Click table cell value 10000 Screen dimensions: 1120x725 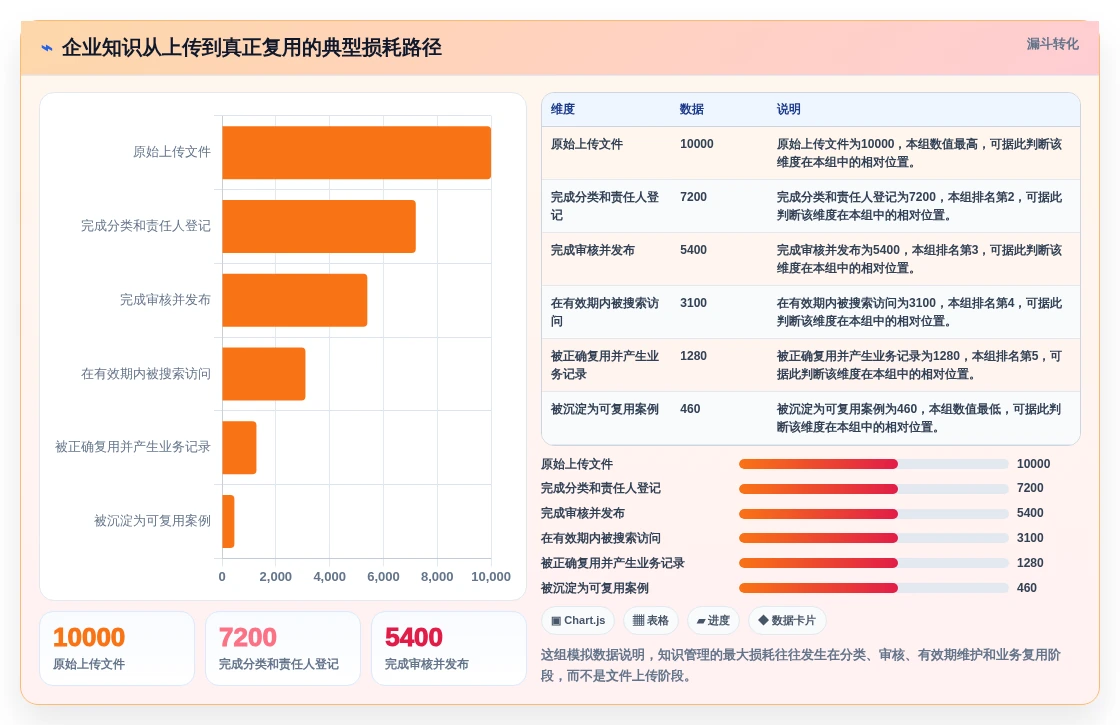coord(696,144)
